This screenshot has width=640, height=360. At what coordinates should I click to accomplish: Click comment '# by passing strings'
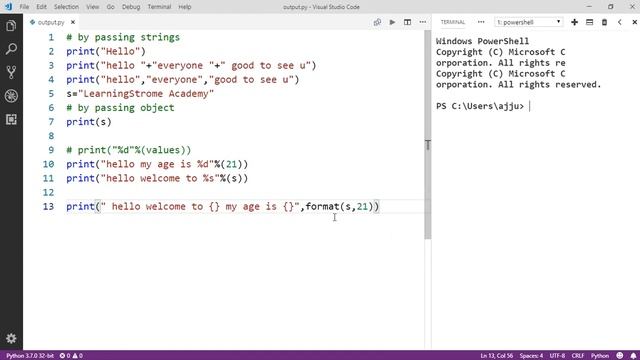click(x=123, y=38)
